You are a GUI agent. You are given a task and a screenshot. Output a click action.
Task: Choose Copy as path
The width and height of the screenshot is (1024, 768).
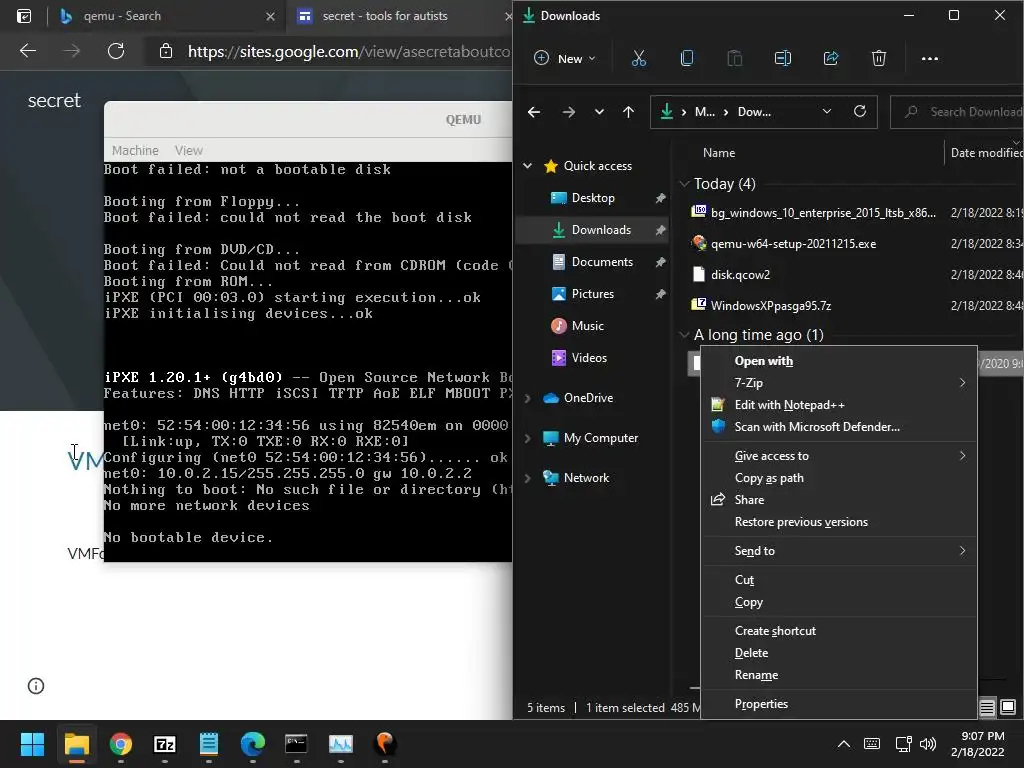click(839, 478)
